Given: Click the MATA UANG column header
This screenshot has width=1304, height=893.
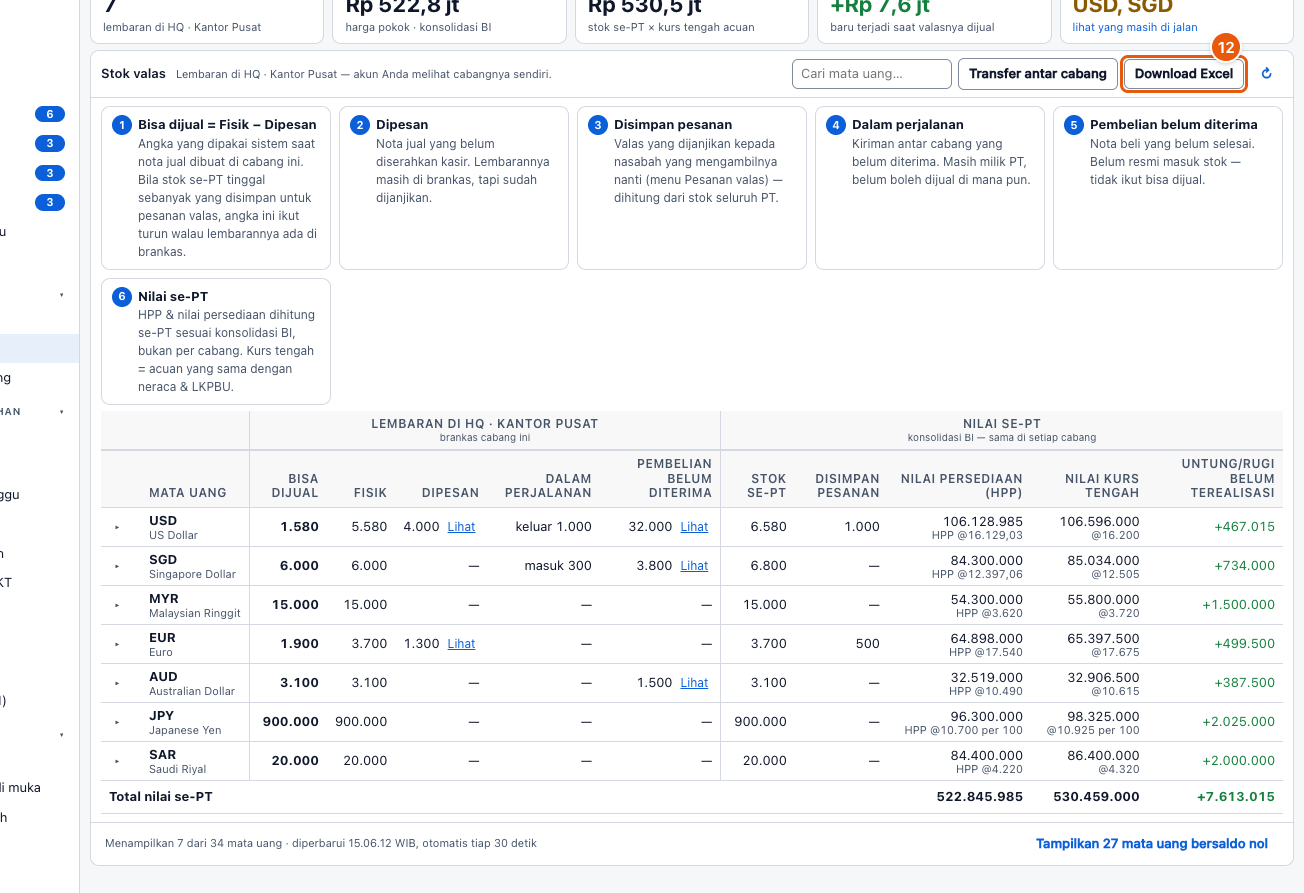Looking at the screenshot, I should click(188, 493).
